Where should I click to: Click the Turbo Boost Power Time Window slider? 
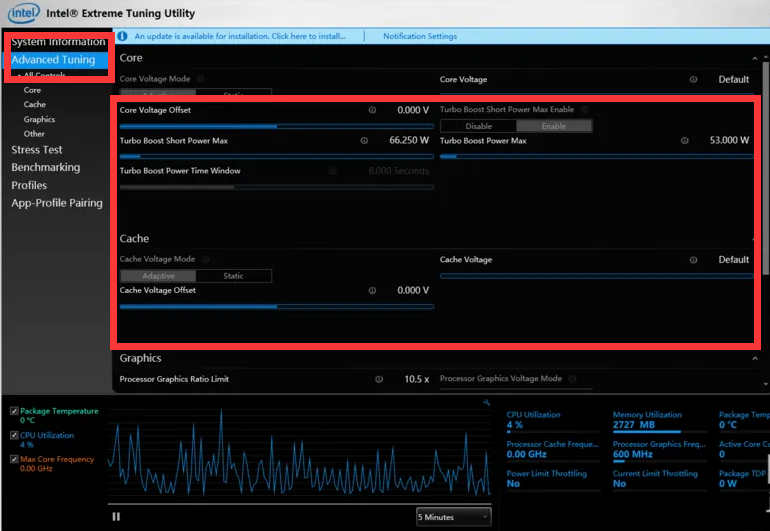[x=276, y=187]
